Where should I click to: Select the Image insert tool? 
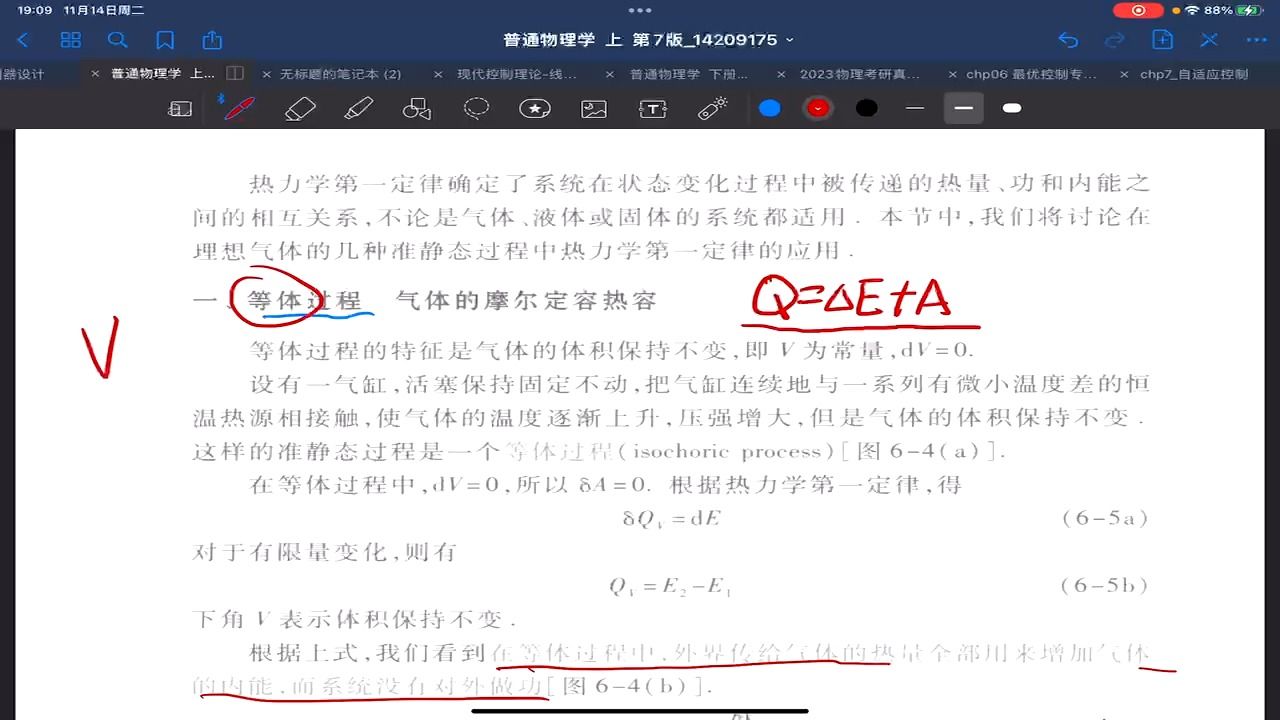click(x=594, y=109)
